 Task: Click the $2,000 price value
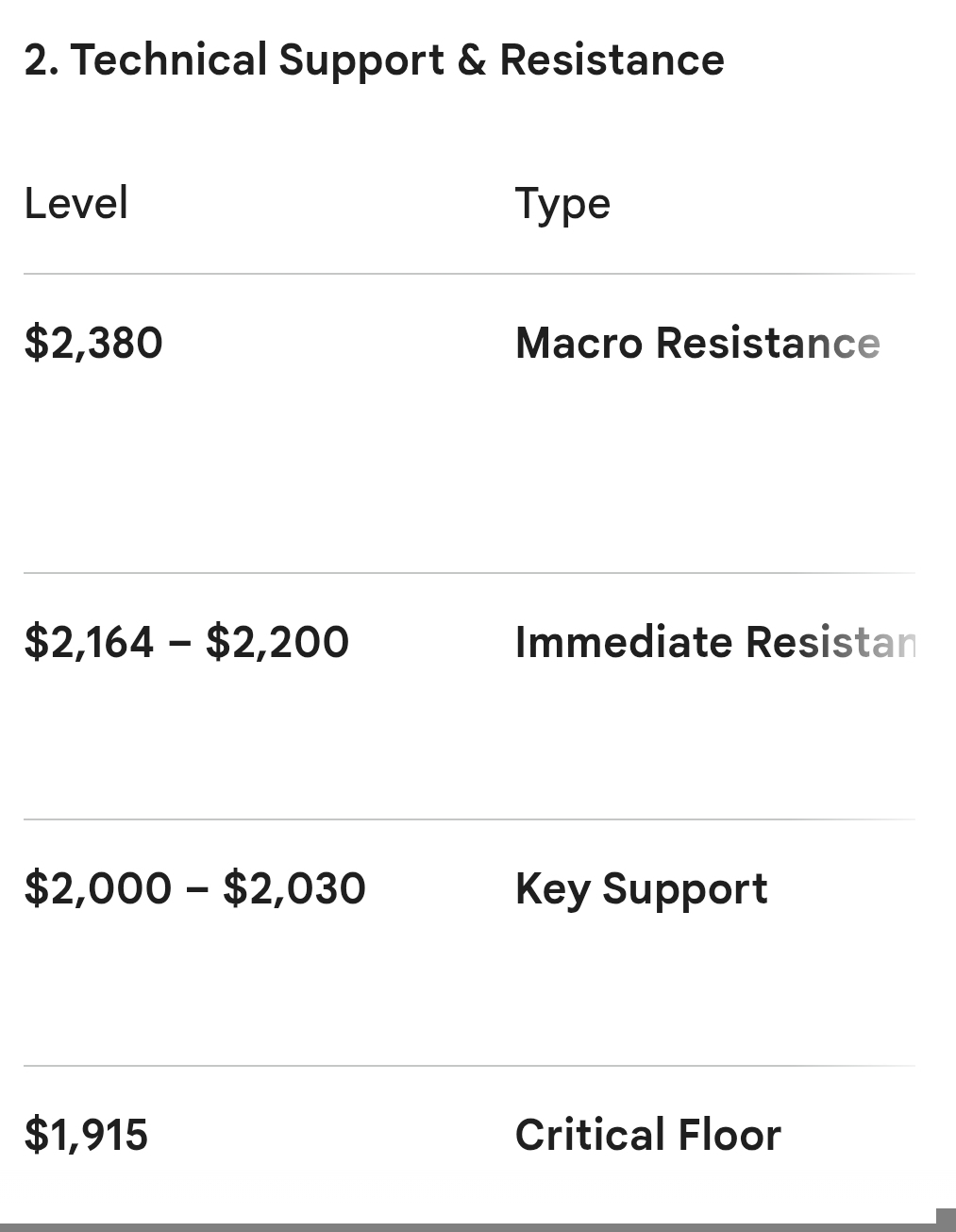point(97,889)
